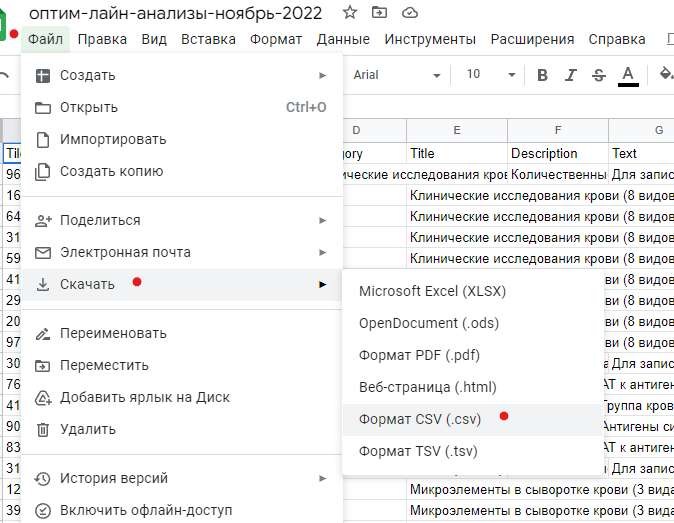674x523 pixels.
Task: Select column E header
Action: coord(456,130)
